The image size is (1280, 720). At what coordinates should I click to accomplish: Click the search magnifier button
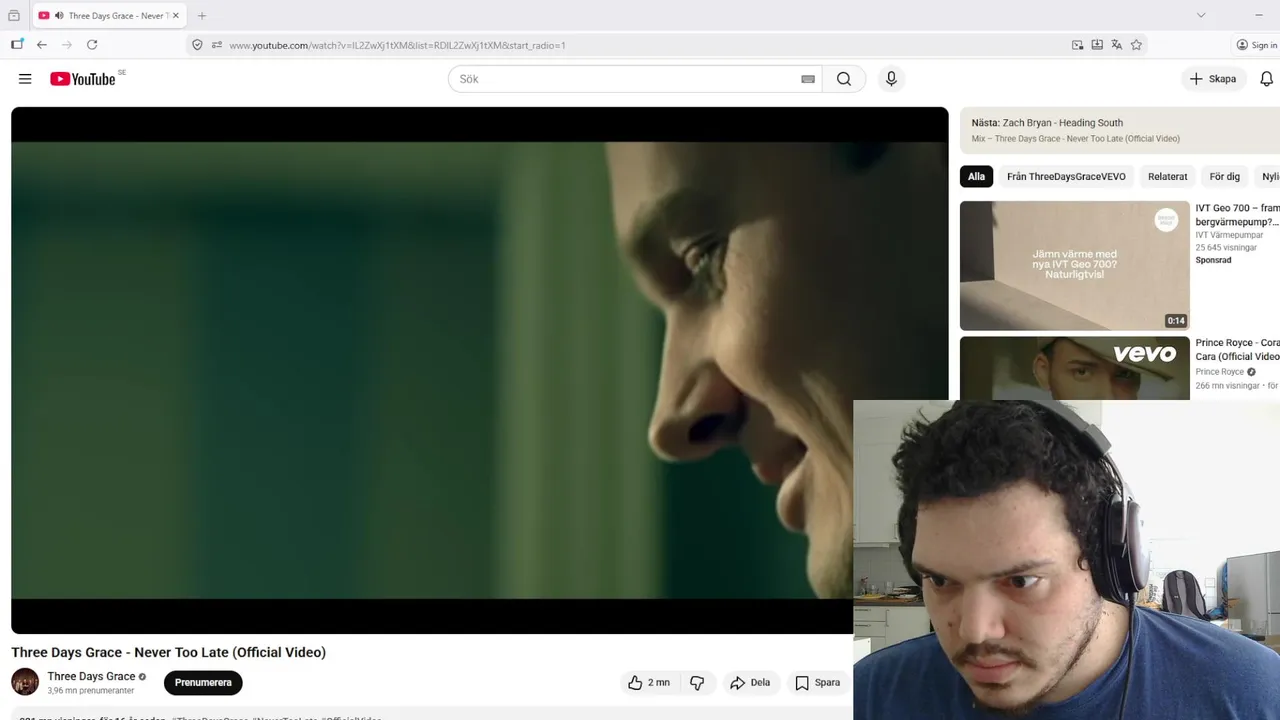(x=844, y=79)
